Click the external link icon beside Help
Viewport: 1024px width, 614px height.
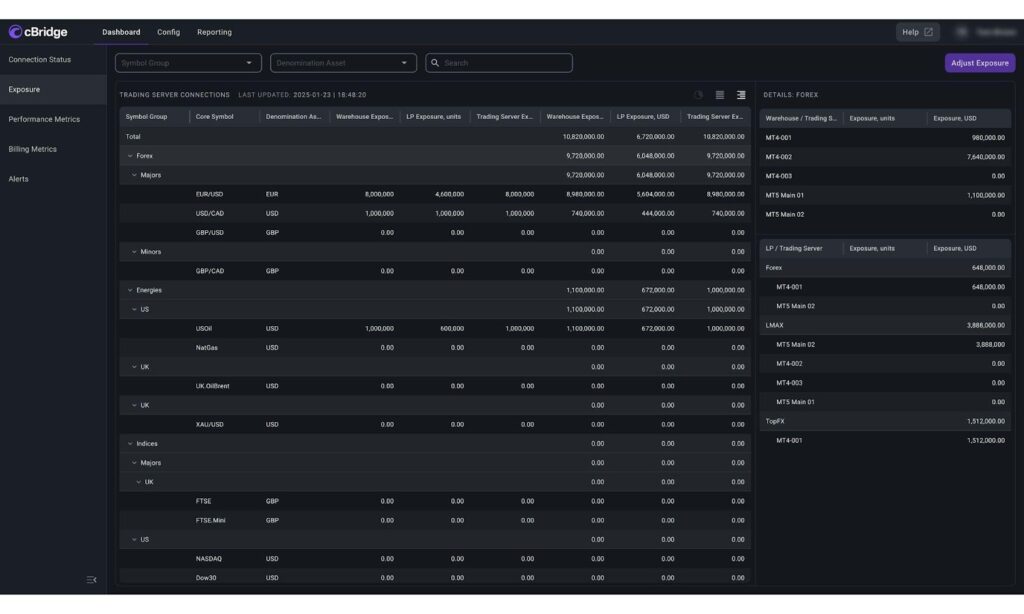tap(928, 32)
